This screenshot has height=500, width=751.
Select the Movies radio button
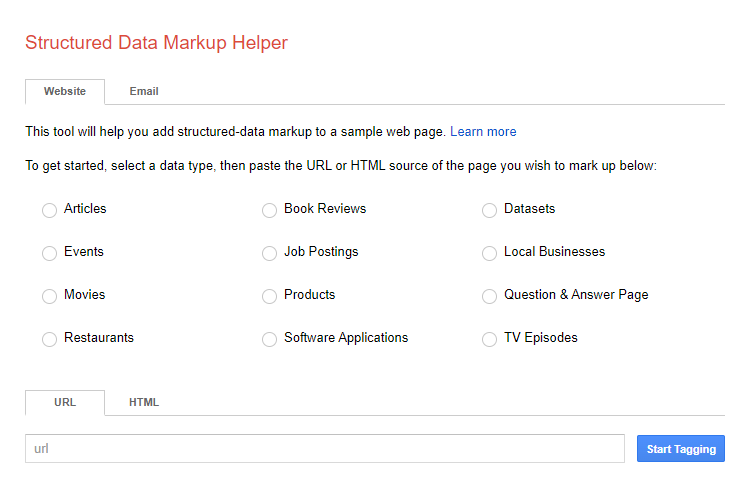point(49,296)
